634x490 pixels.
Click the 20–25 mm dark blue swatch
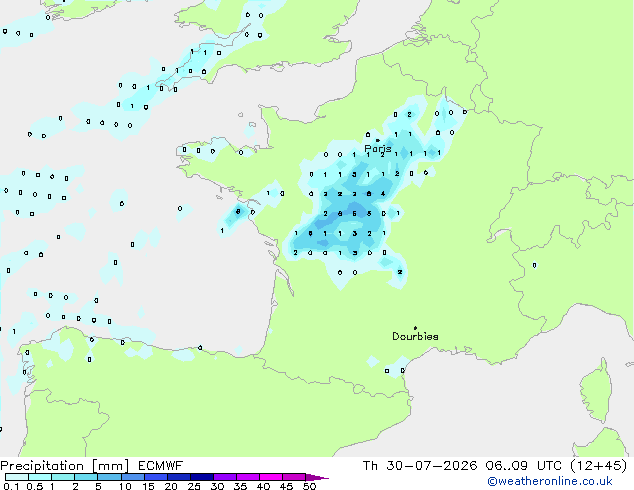tap(179, 477)
